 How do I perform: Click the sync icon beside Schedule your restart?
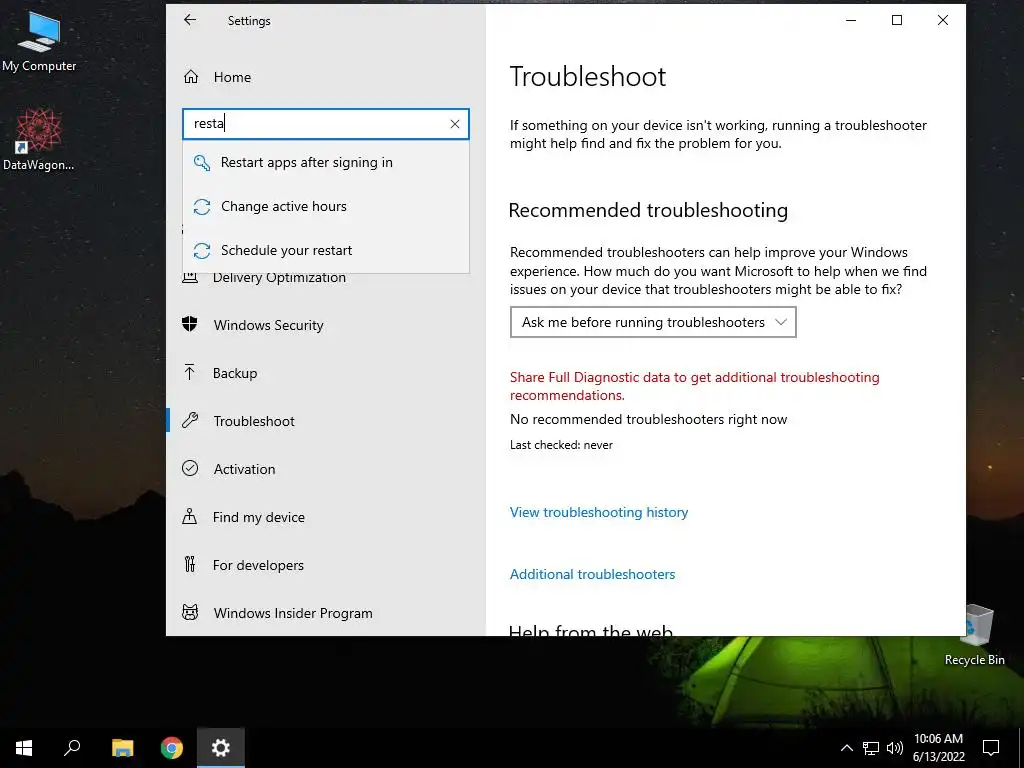[202, 251]
